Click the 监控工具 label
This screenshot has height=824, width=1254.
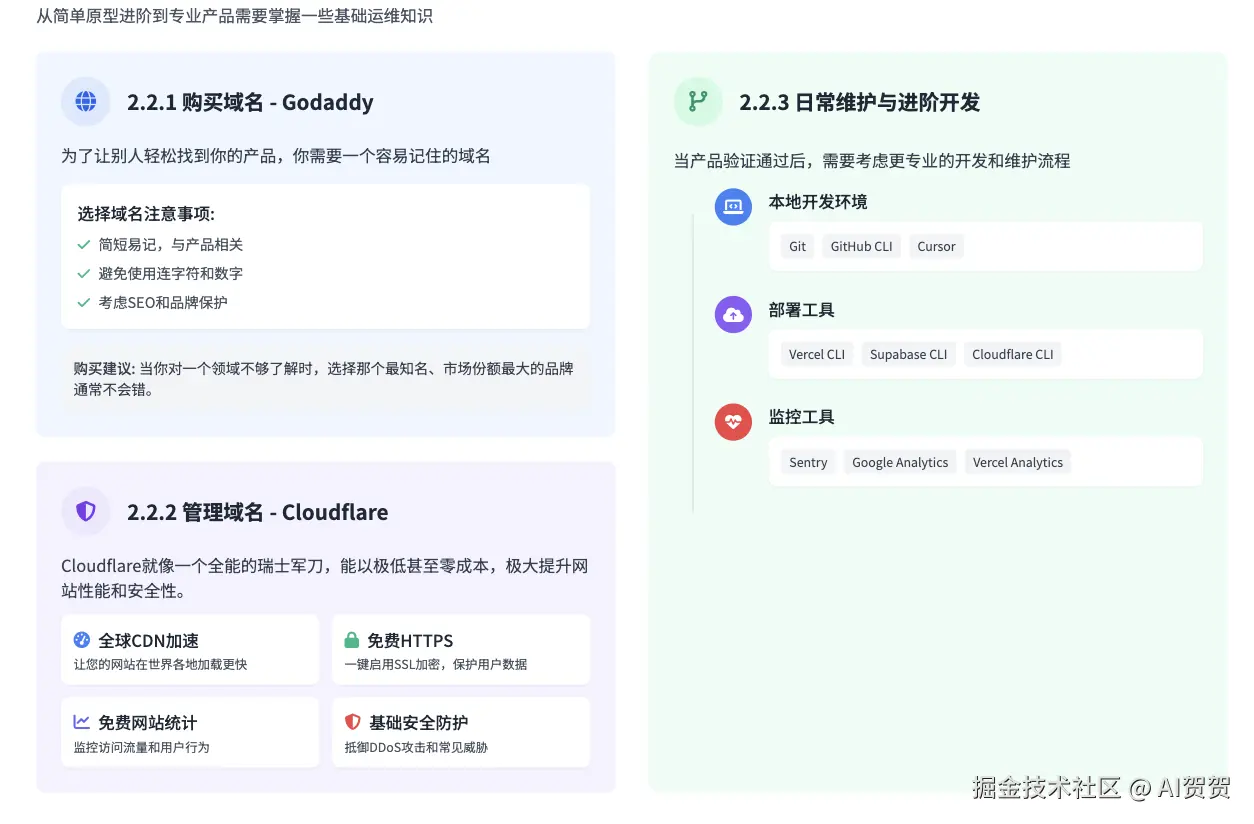click(801, 417)
